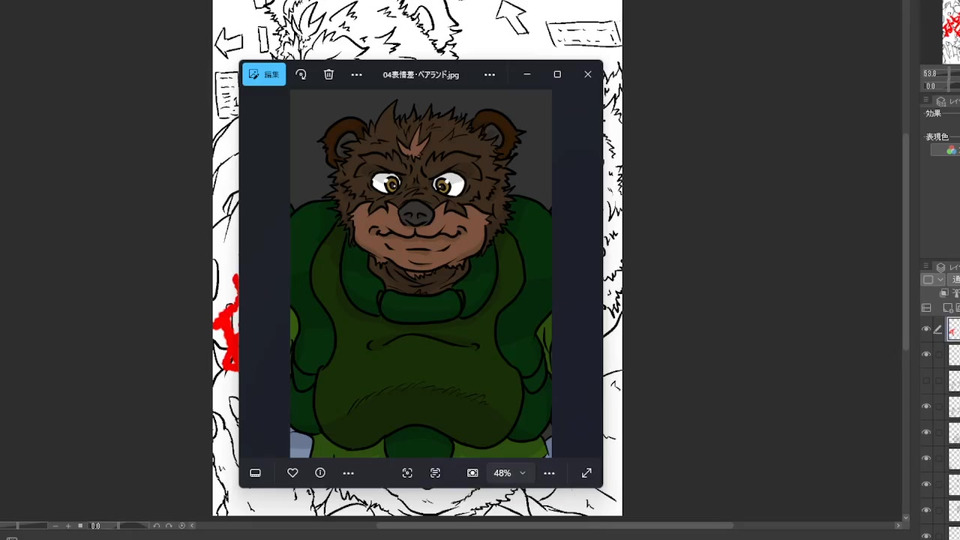Rotate canvas left using status bar icon
Viewport: 960px width, 540px height.
[157, 525]
